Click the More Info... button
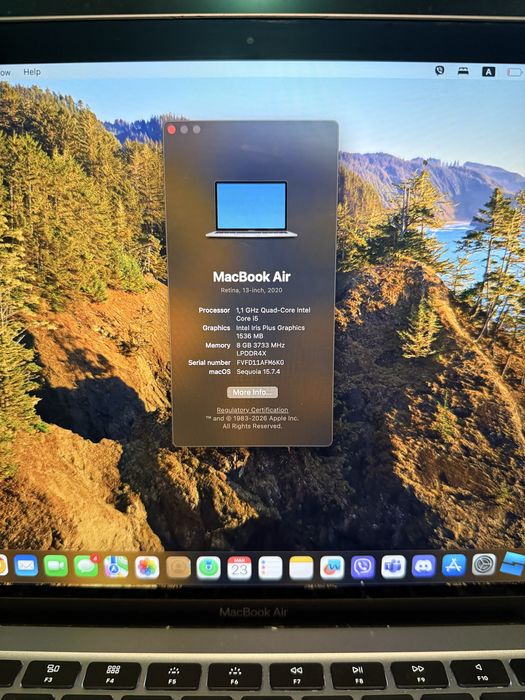This screenshot has width=525, height=700. click(x=252, y=392)
